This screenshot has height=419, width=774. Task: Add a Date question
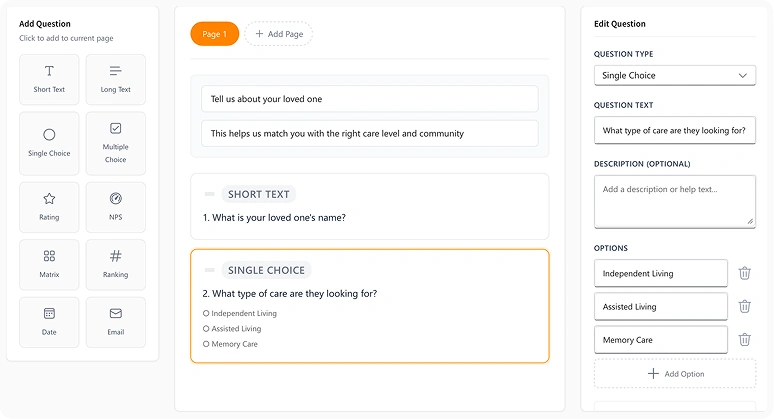49,322
